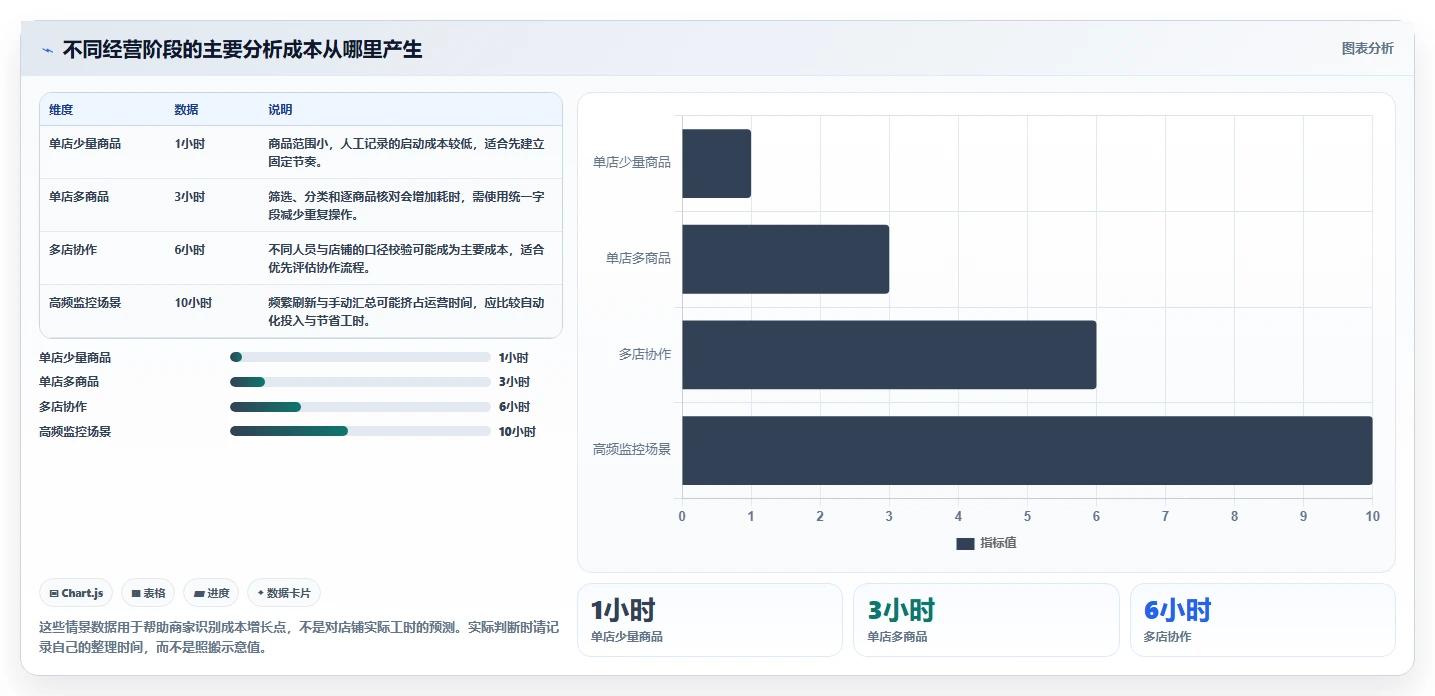Click the 10小时 value in the table
This screenshot has width=1435, height=696.
pyautogui.click(x=193, y=303)
